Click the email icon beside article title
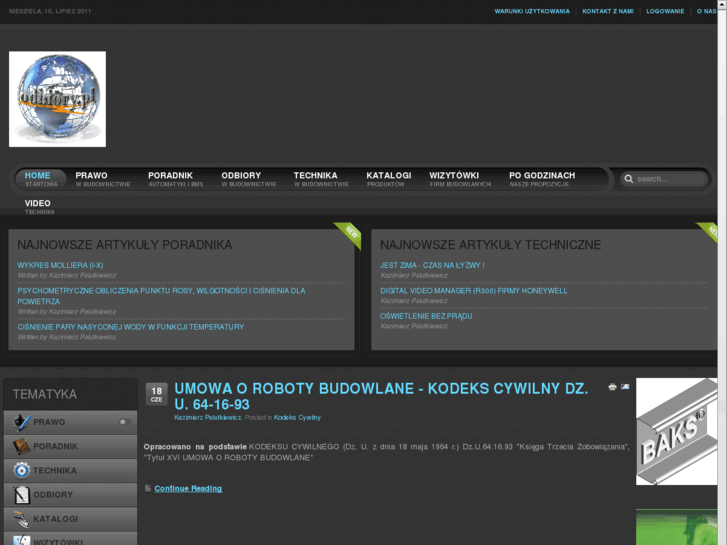727x545 pixels. 625,386
